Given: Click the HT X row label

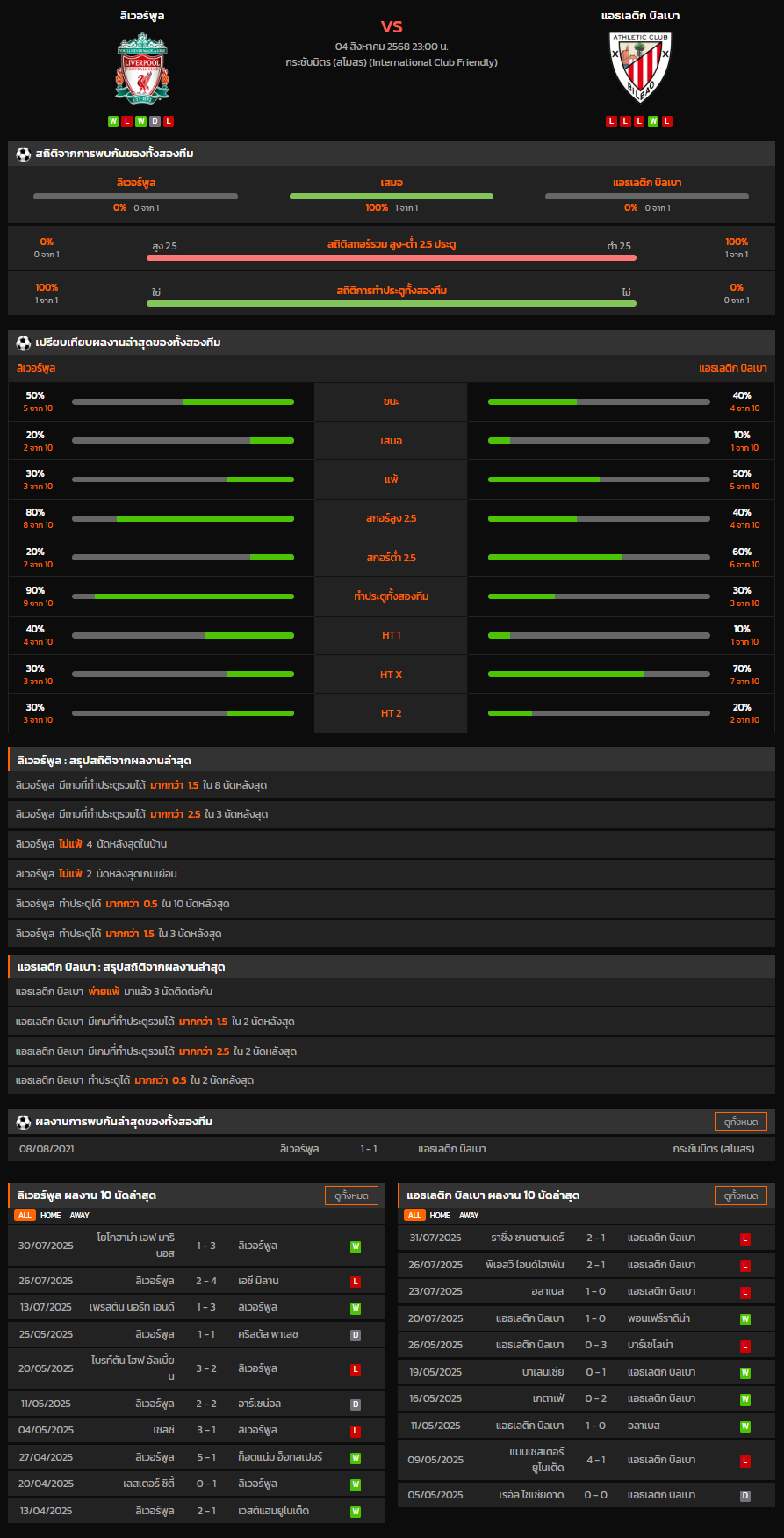Looking at the screenshot, I should pos(392,675).
